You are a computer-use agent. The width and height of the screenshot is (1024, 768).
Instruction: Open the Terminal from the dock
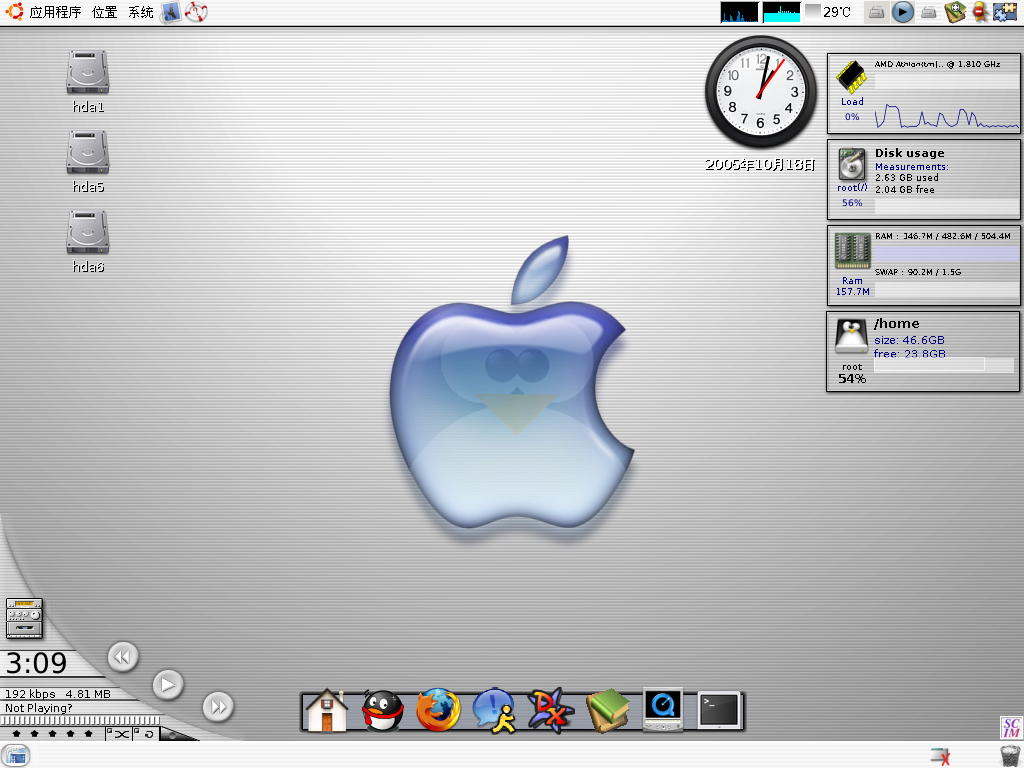[x=720, y=710]
